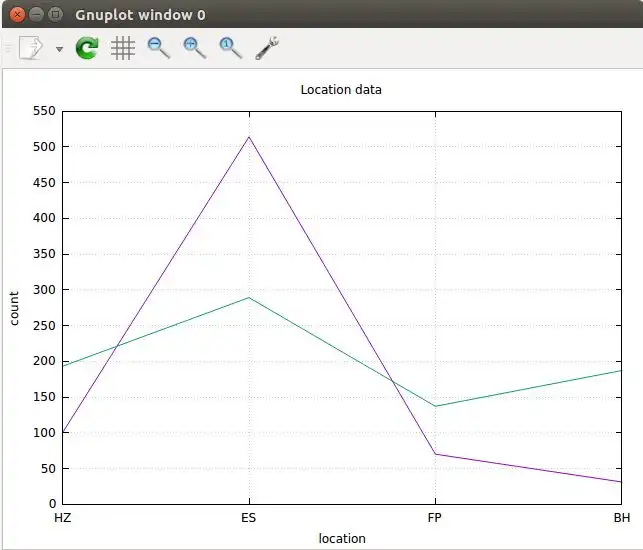Screen dimensions: 643x550
Task: Replot the graph with green refresh icon
Action: [87, 48]
